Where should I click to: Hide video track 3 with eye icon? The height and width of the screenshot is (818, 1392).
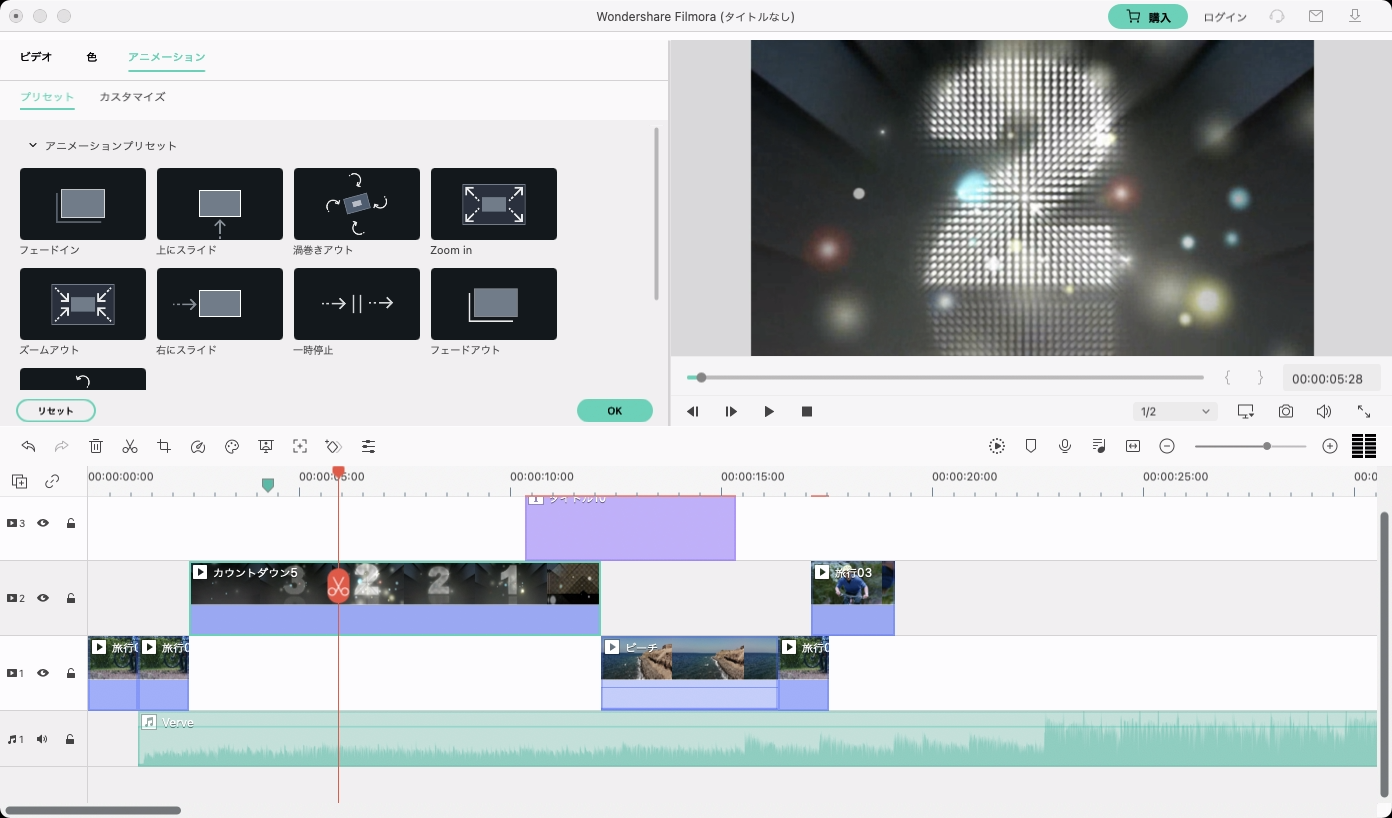(x=43, y=523)
